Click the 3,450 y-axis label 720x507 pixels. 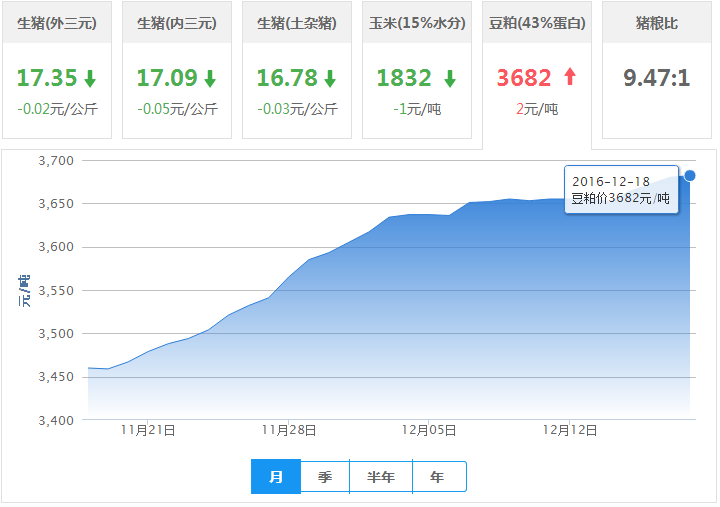click(56, 377)
